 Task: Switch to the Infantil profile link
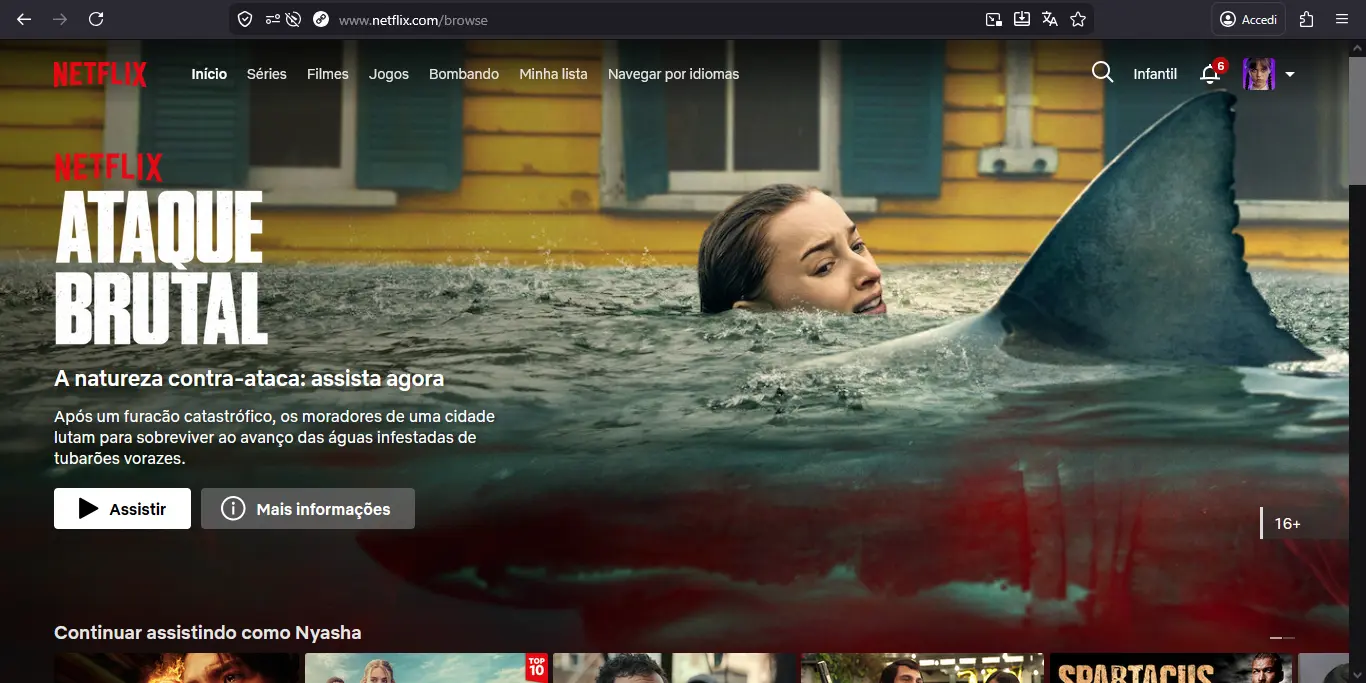click(x=1155, y=74)
